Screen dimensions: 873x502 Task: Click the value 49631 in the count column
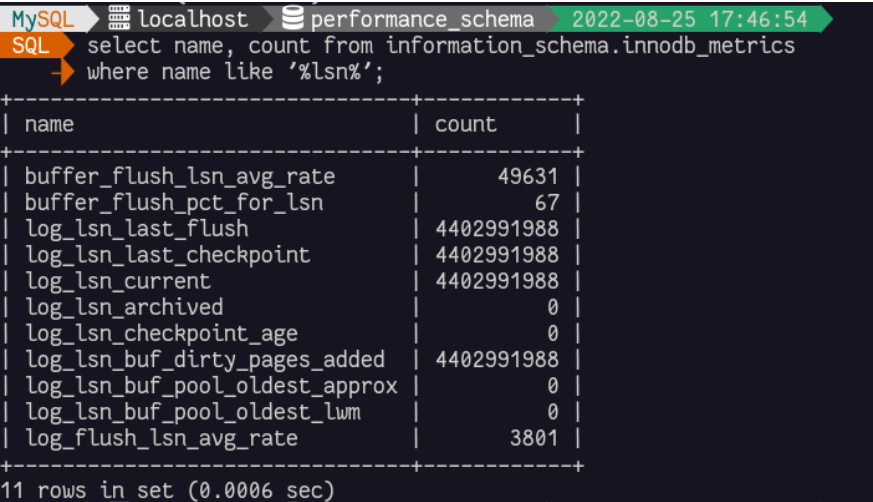pyautogui.click(x=528, y=176)
